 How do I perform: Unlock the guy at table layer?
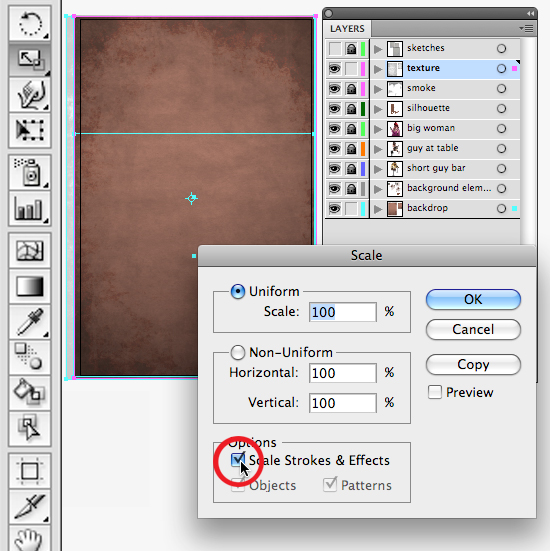(x=351, y=149)
